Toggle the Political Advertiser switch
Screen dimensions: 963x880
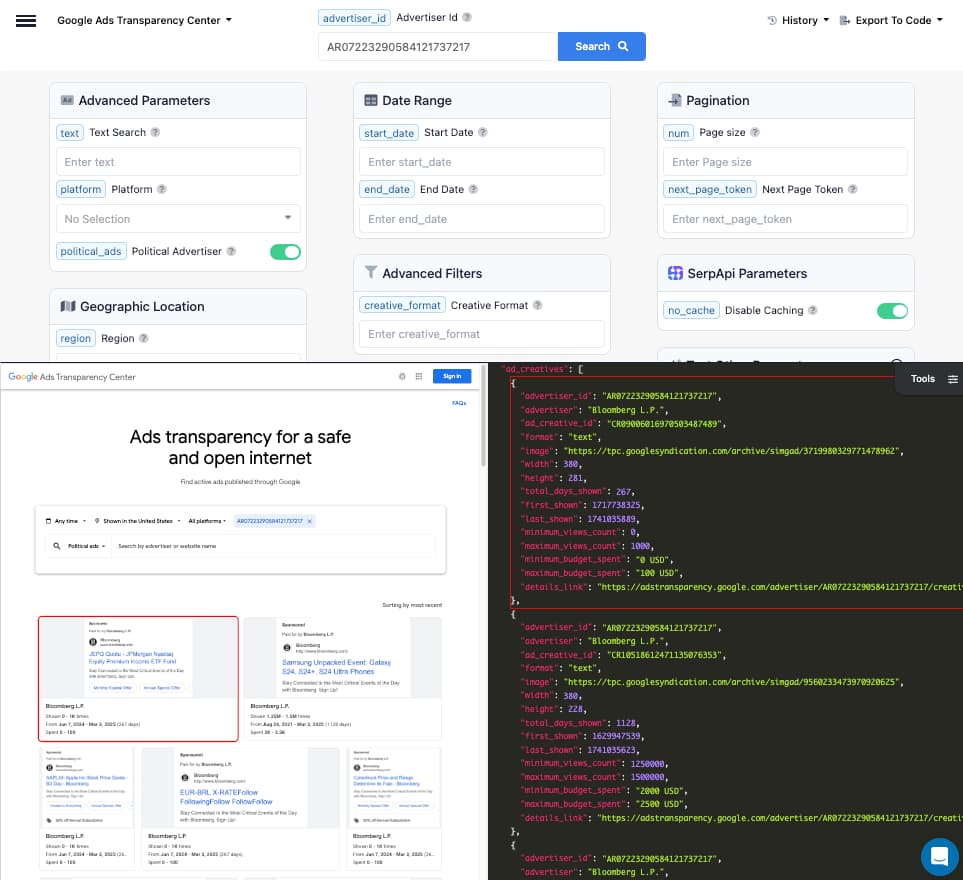coord(285,252)
